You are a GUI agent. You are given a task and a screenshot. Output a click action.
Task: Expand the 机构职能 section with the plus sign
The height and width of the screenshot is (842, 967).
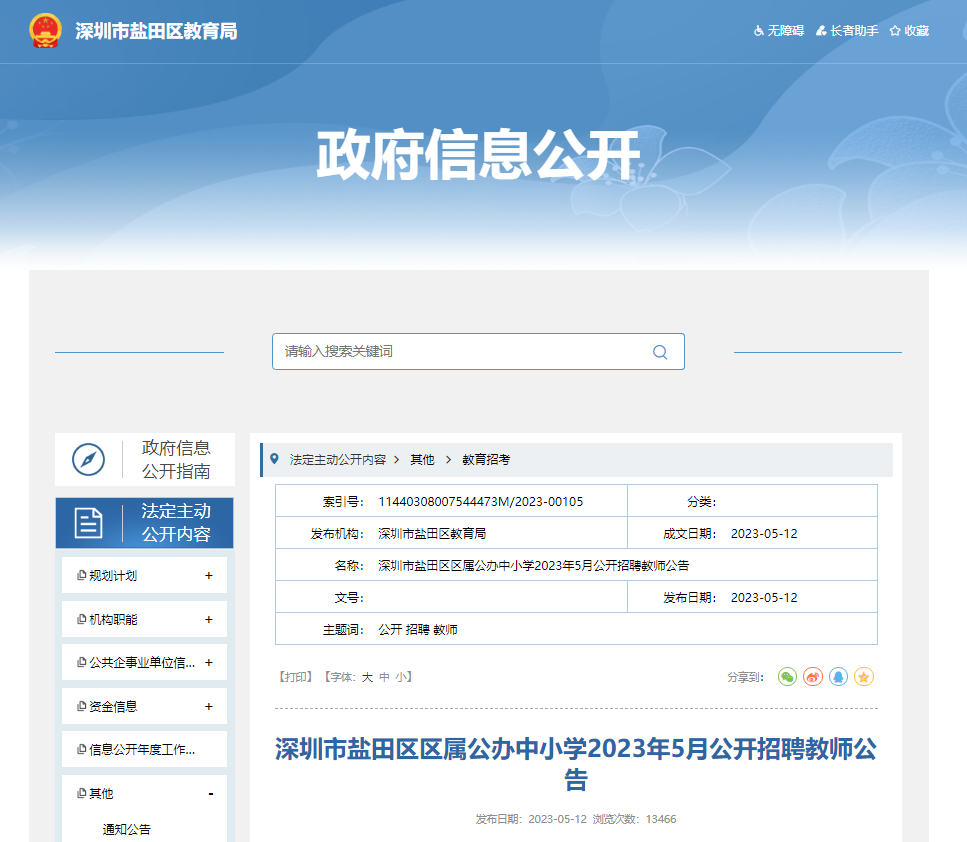(208, 619)
